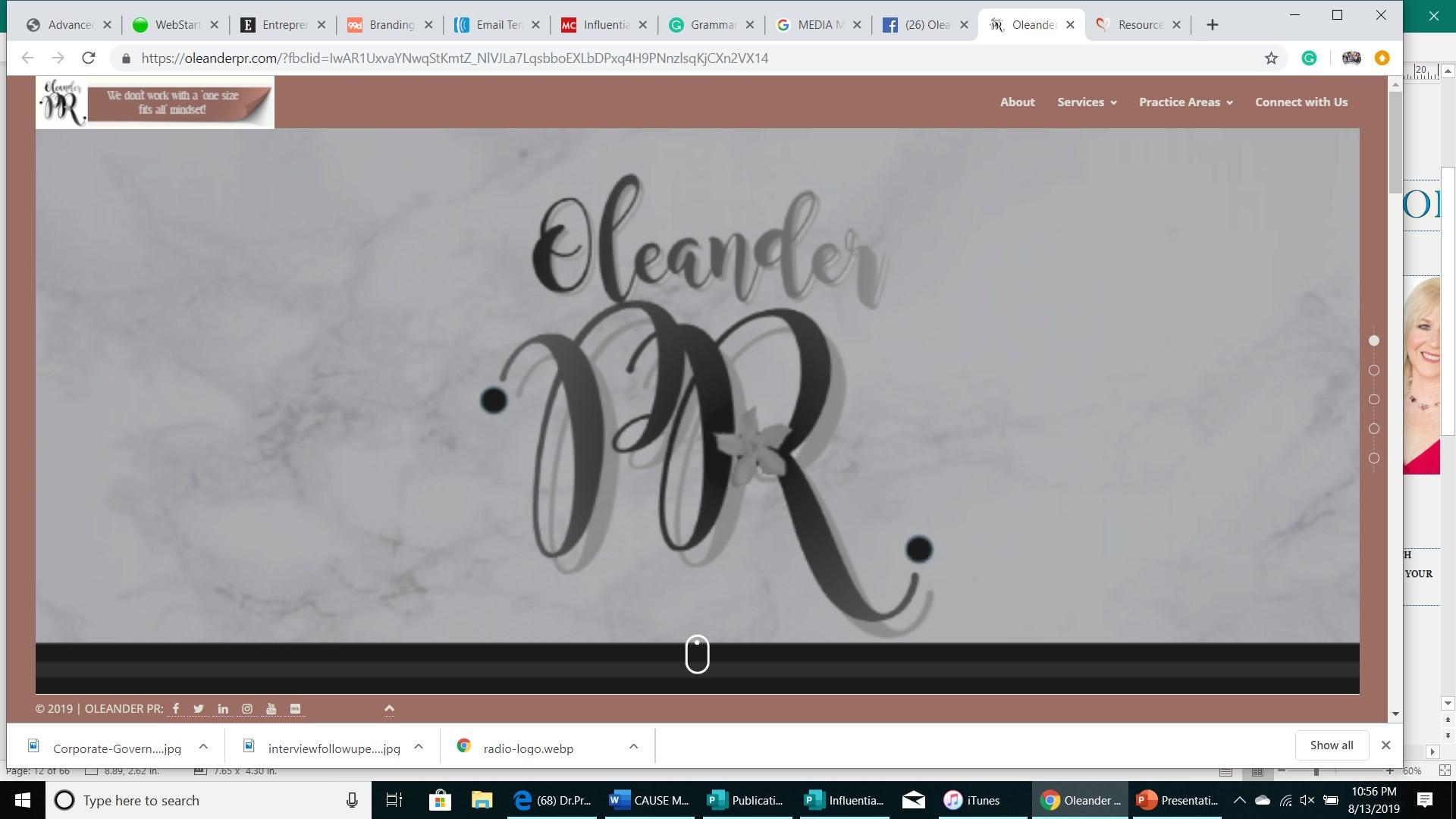Open Task View on taskbar

(394, 801)
